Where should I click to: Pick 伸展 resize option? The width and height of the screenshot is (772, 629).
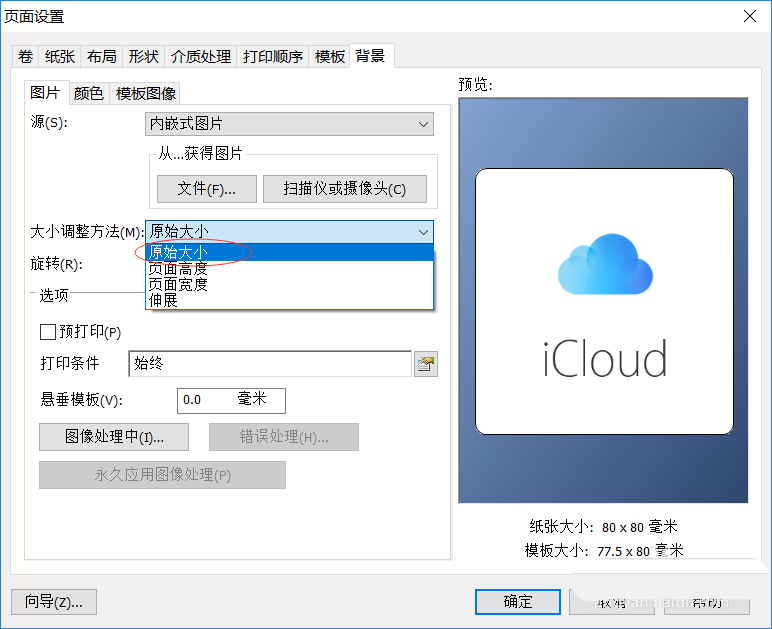coord(290,300)
